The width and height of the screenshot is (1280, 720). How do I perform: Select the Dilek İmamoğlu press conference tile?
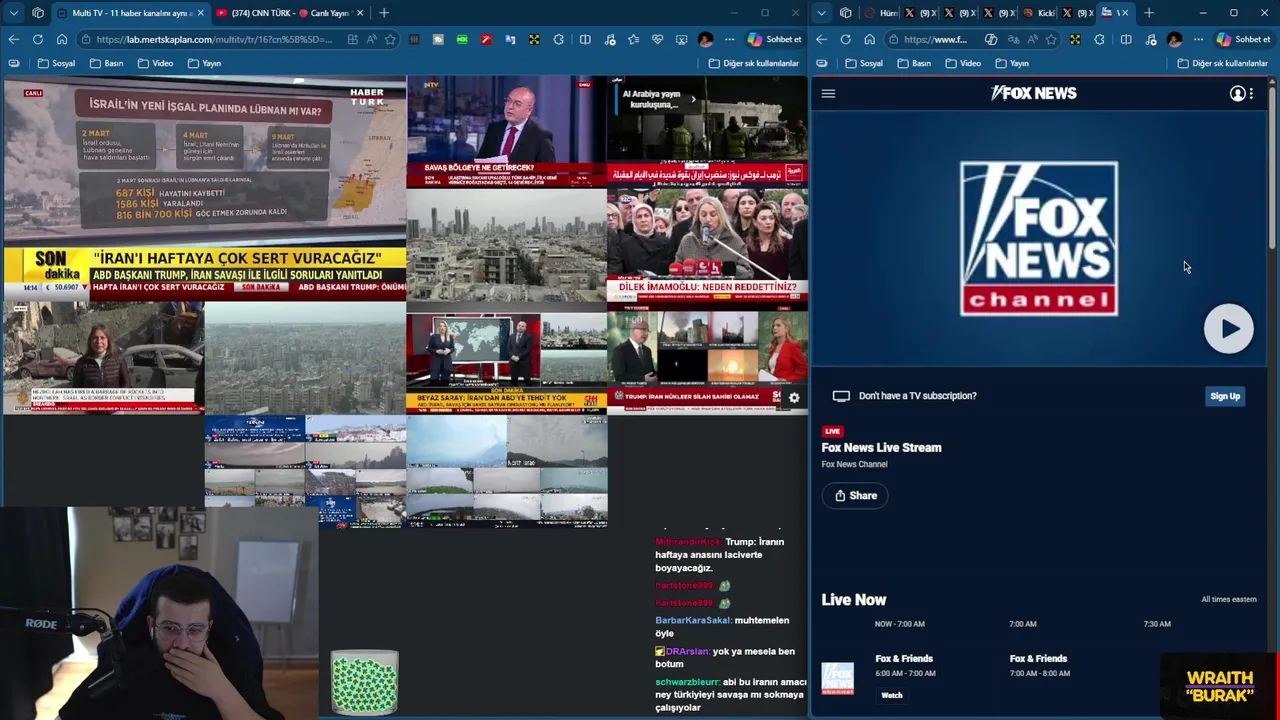(707, 245)
